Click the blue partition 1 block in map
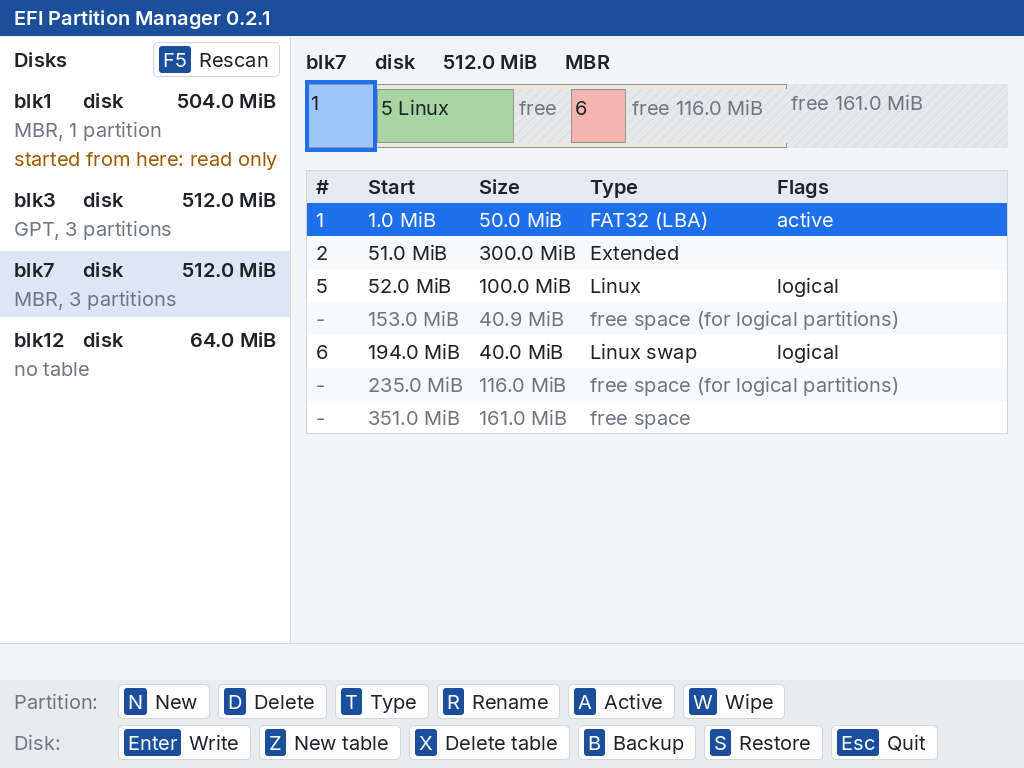The image size is (1024, 768). [341, 116]
